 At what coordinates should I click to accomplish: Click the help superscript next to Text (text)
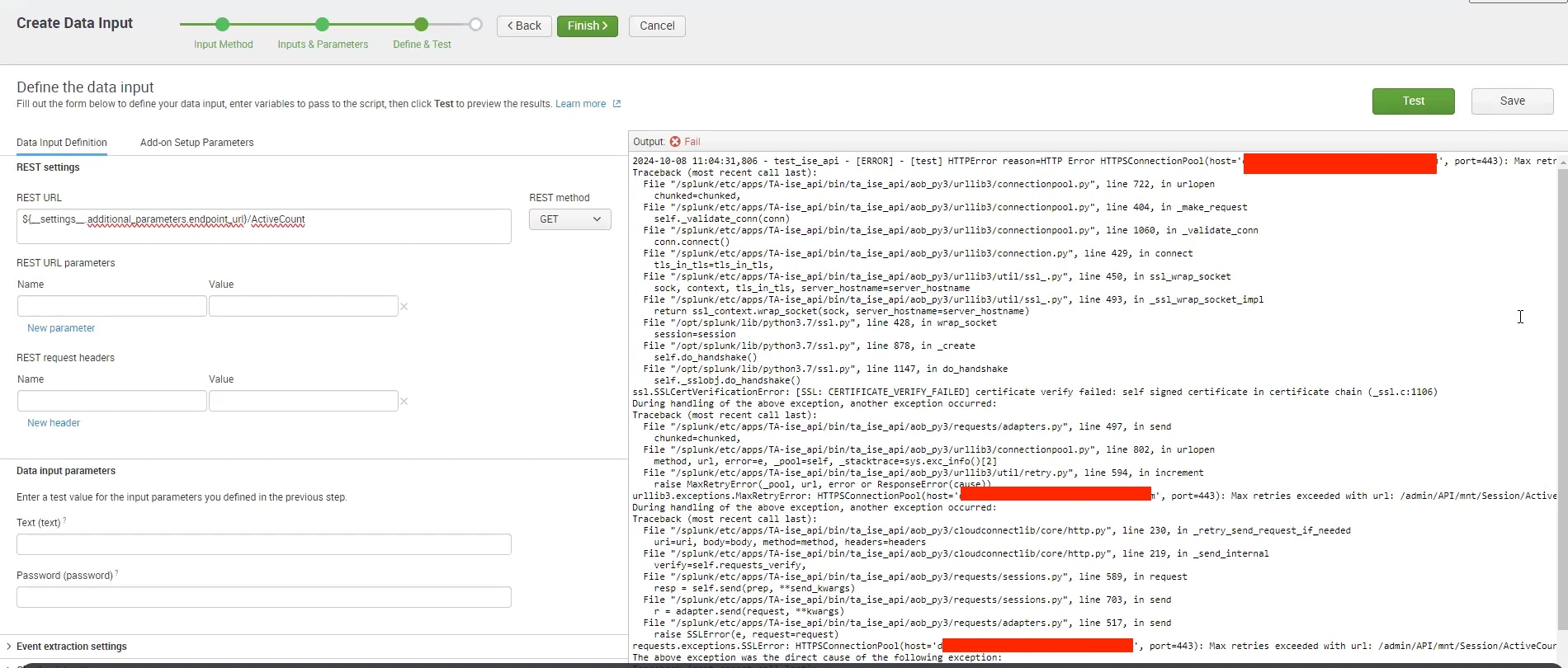(64, 520)
